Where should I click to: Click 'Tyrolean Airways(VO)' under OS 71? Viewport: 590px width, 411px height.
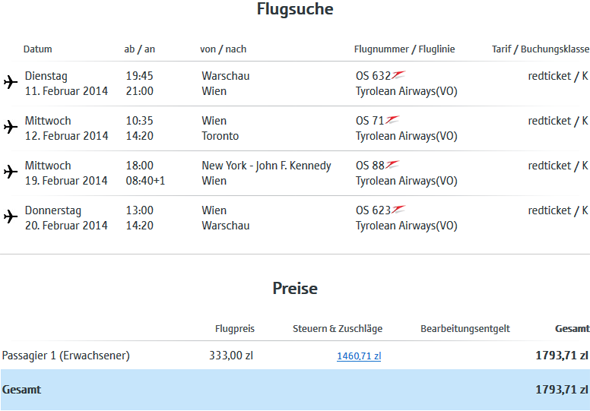(x=406, y=136)
